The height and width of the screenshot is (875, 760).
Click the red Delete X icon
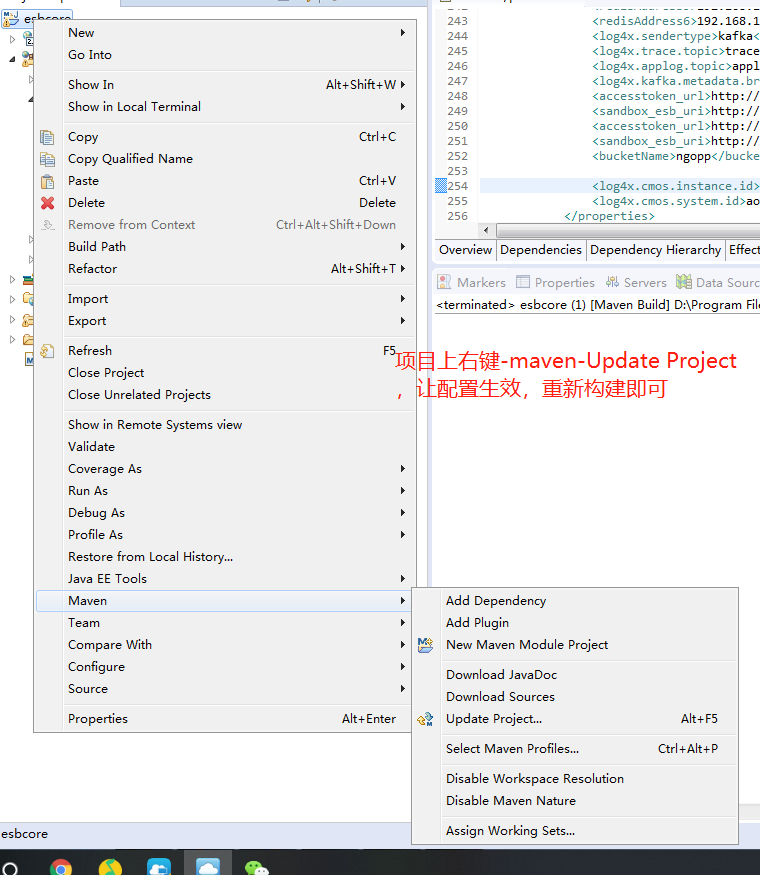coord(47,203)
